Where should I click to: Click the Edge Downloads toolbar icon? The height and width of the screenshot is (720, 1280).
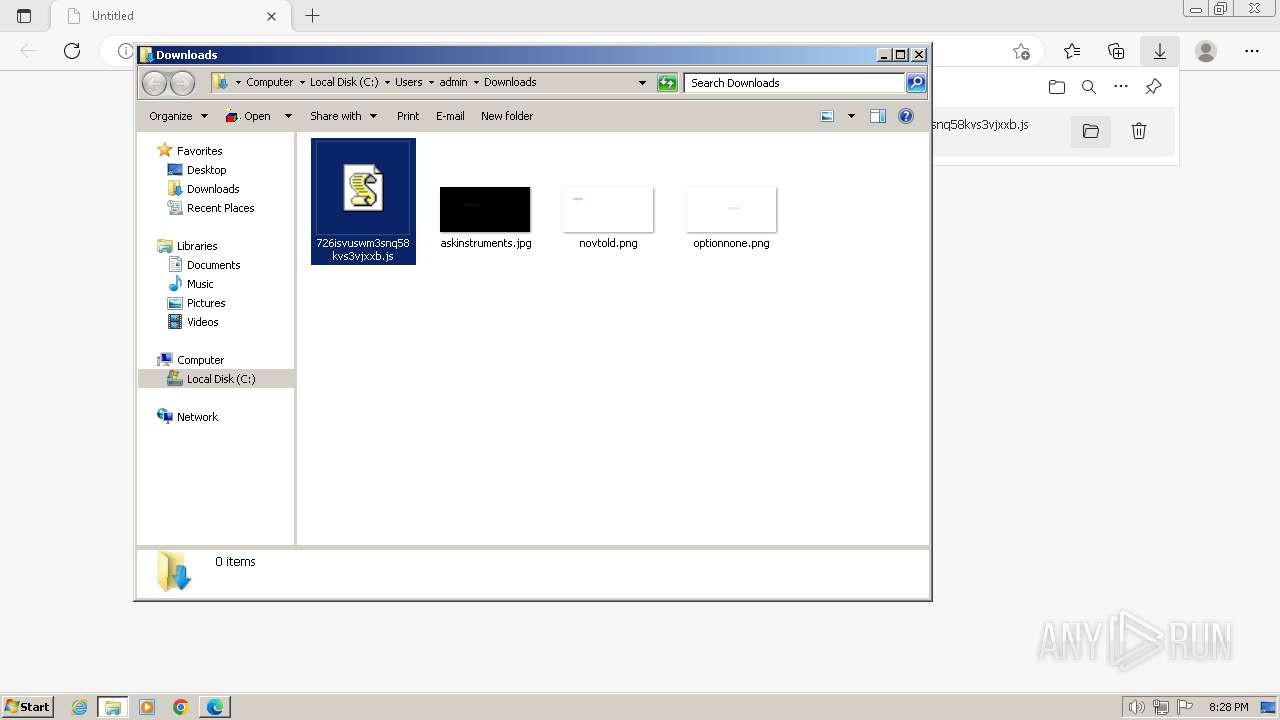tap(1160, 51)
